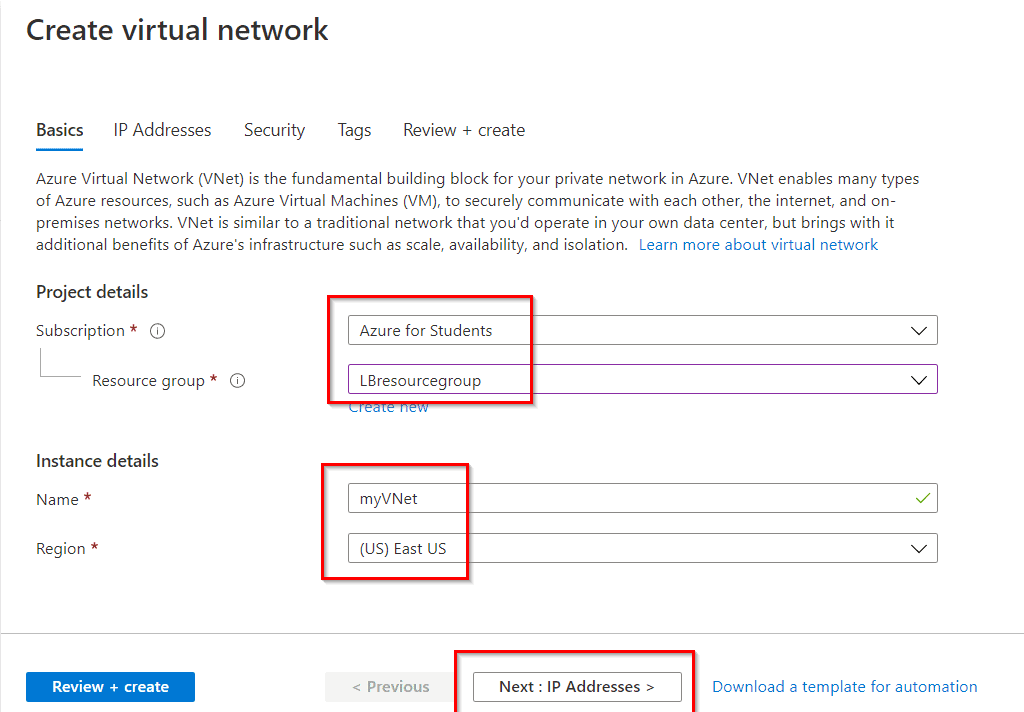Click the Resource group info icon
This screenshot has height=712, width=1024.
235,380
